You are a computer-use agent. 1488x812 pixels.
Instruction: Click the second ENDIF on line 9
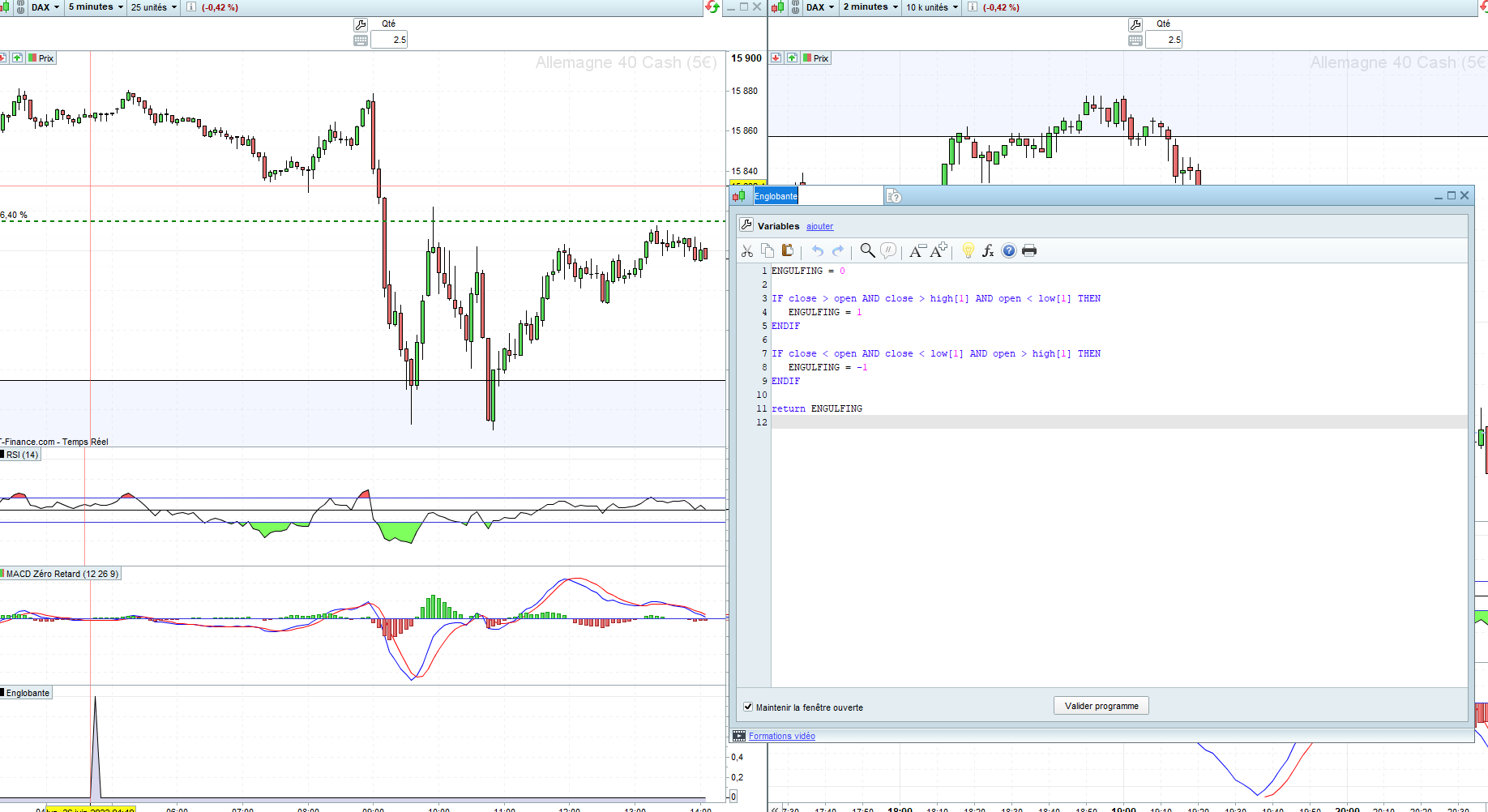(x=785, y=381)
